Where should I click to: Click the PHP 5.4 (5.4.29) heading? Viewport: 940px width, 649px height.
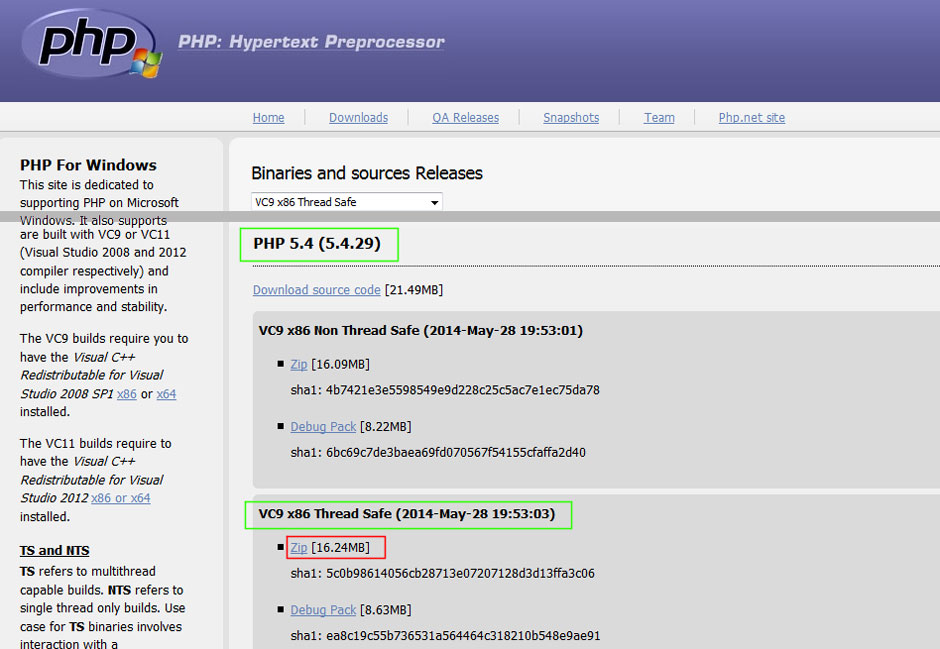(317, 243)
